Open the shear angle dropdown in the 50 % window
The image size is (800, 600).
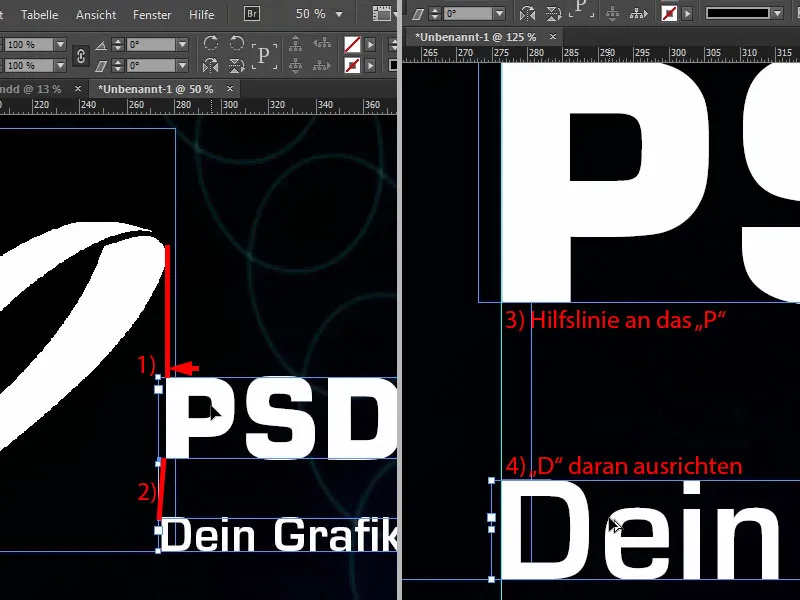(x=182, y=66)
